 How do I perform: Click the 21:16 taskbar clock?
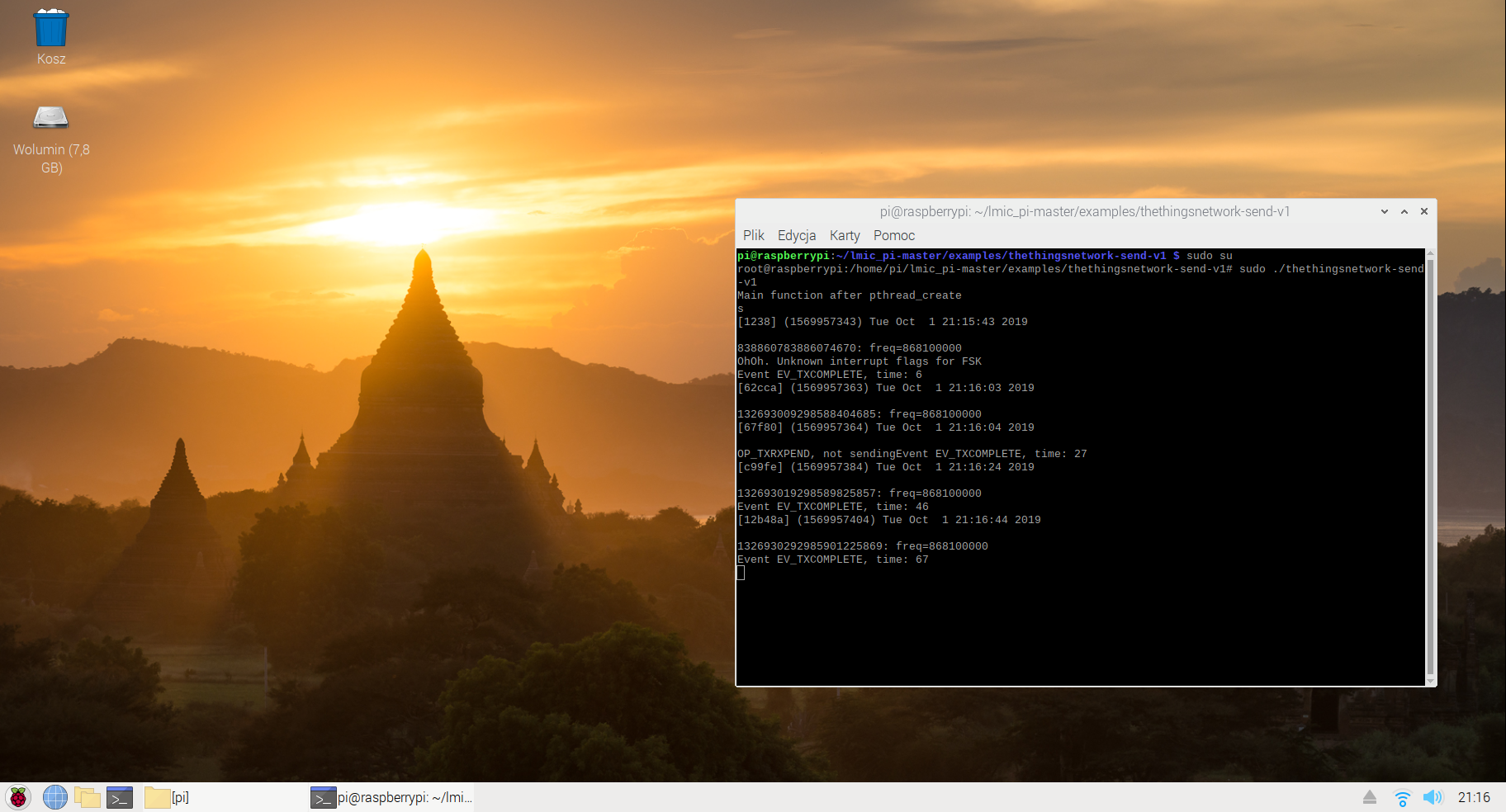[x=1474, y=797]
